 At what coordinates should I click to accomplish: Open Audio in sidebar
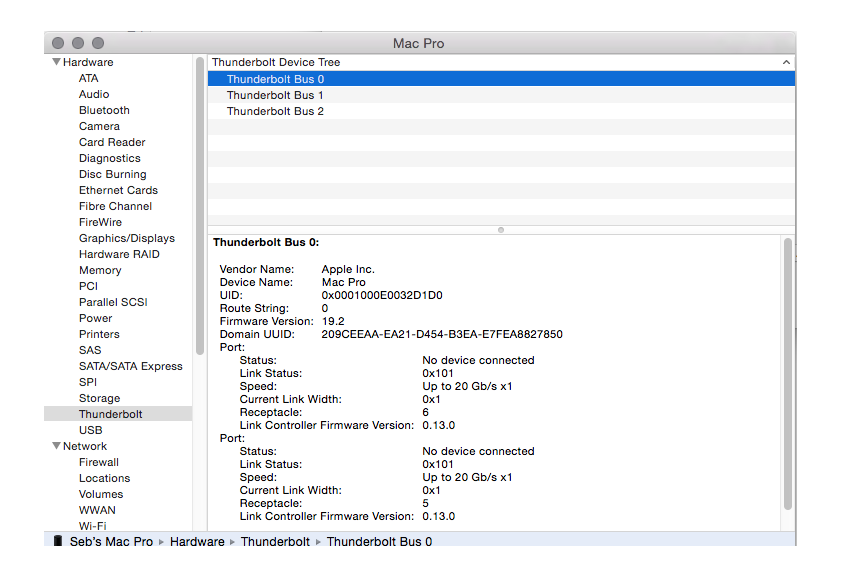94,94
